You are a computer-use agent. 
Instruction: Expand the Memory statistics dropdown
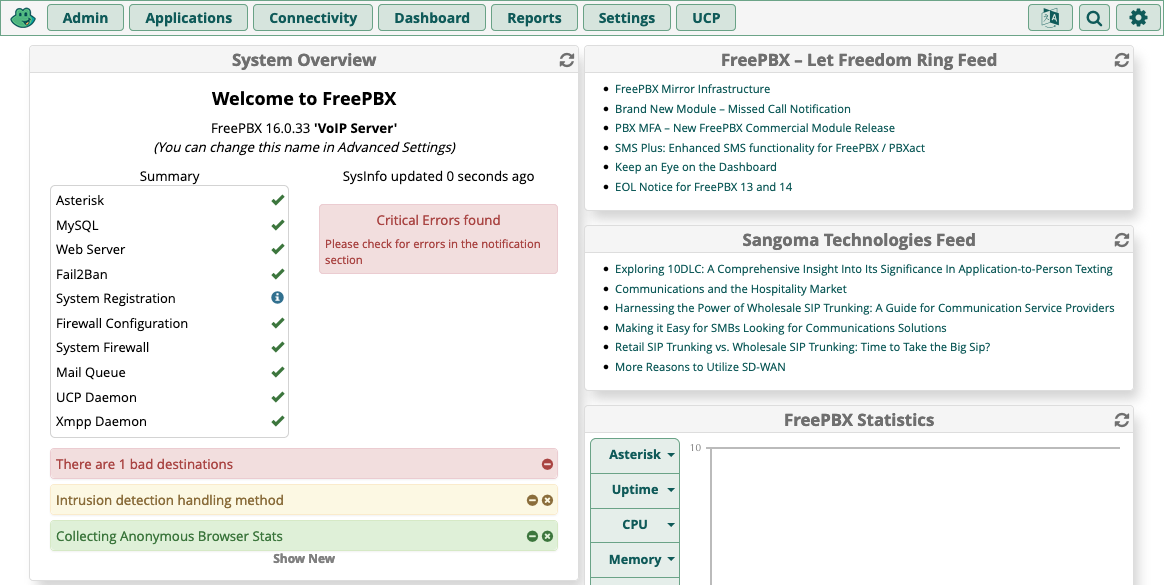[635, 559]
